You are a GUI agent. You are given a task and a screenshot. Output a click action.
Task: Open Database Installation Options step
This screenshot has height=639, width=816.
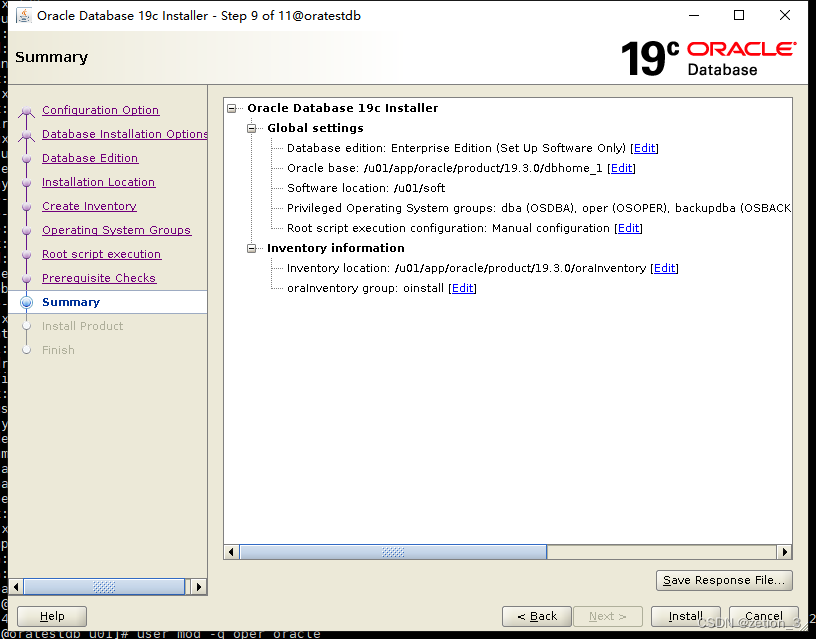point(125,134)
